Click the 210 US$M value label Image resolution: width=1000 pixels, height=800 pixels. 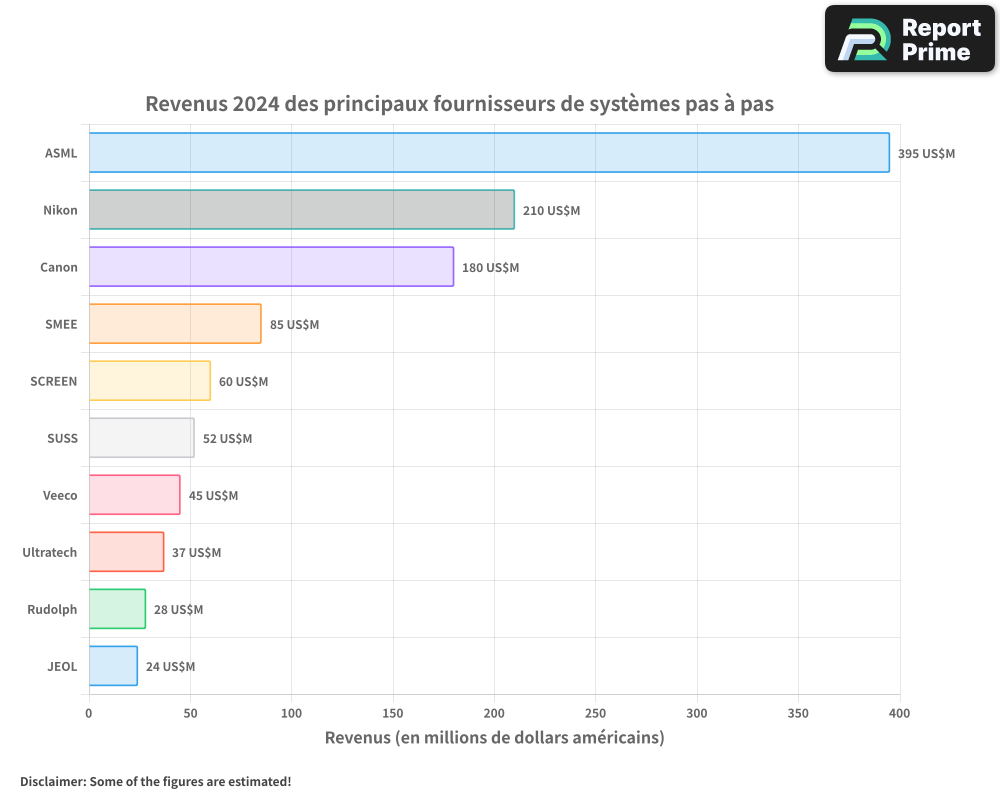tap(549, 211)
